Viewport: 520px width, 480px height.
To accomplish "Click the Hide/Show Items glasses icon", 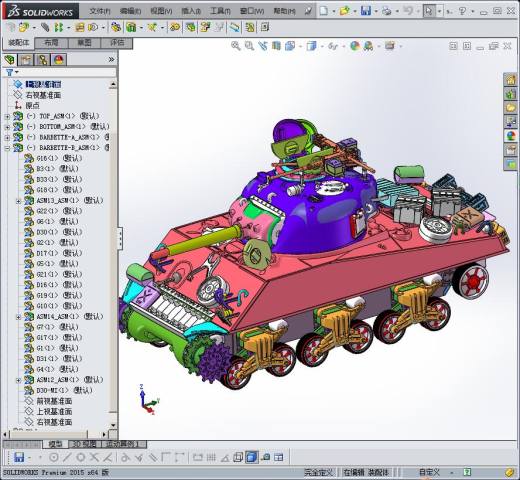I will point(333,46).
